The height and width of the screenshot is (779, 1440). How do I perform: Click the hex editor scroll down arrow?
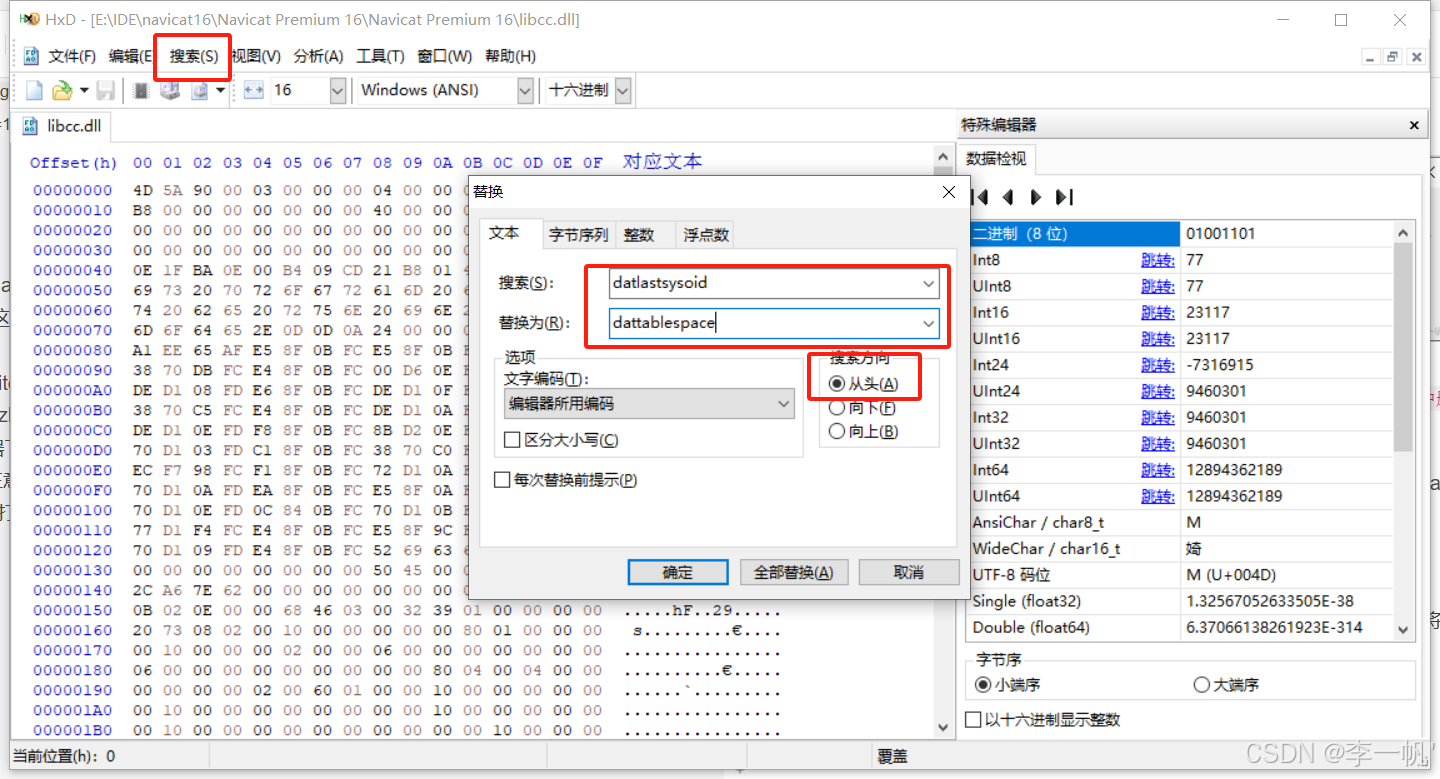coord(941,728)
